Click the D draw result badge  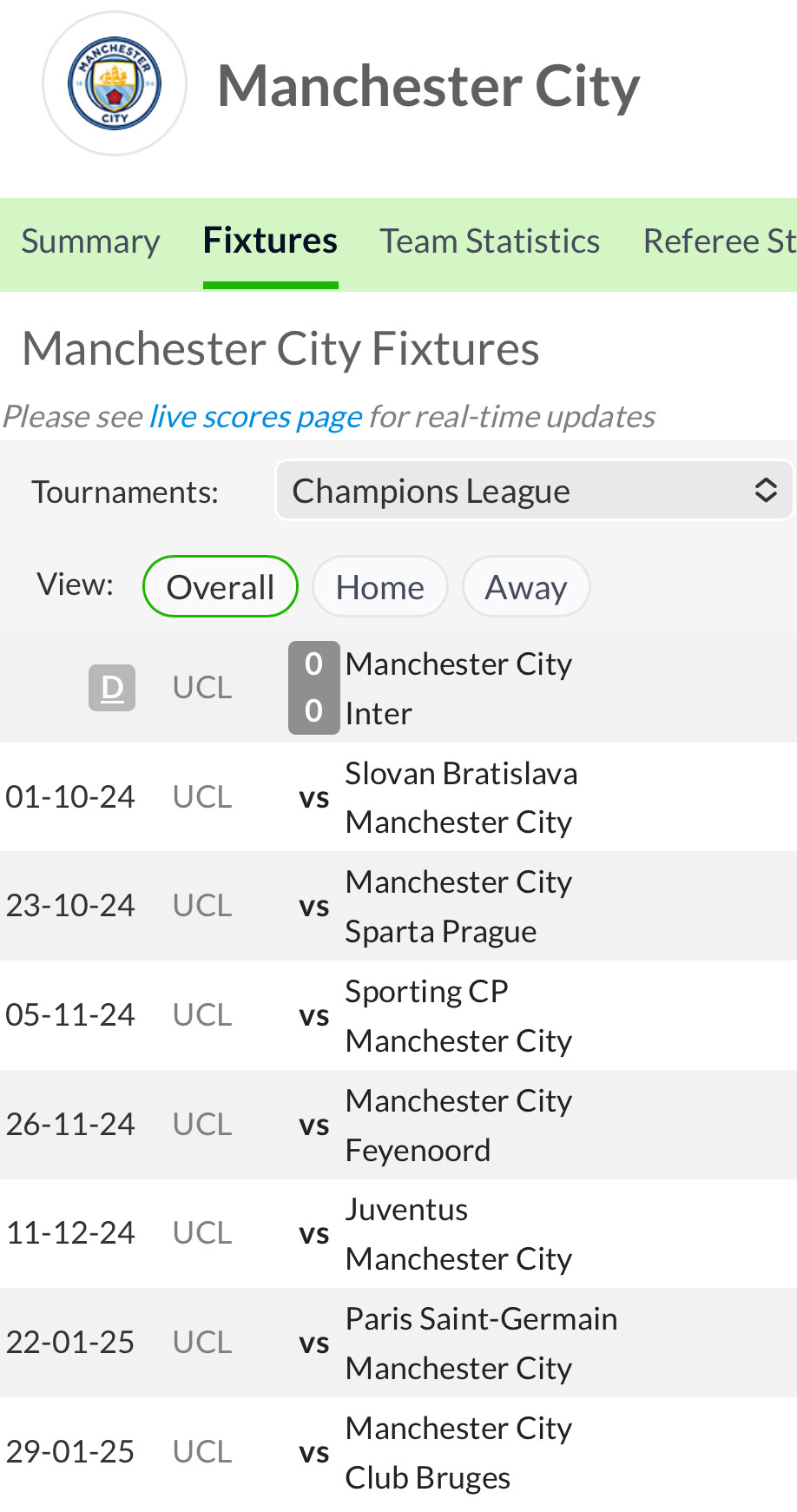click(x=112, y=688)
